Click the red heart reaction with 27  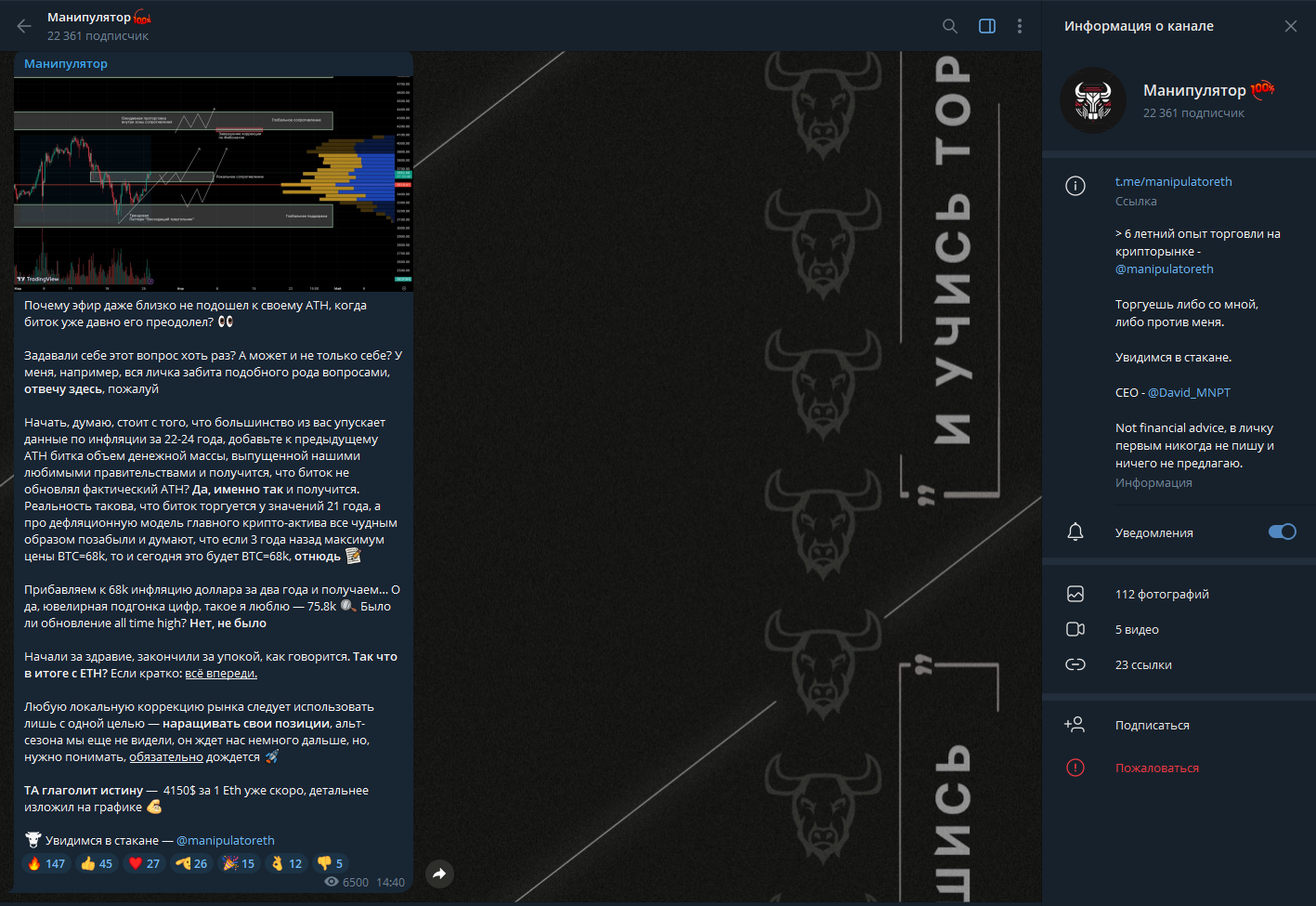click(x=144, y=863)
